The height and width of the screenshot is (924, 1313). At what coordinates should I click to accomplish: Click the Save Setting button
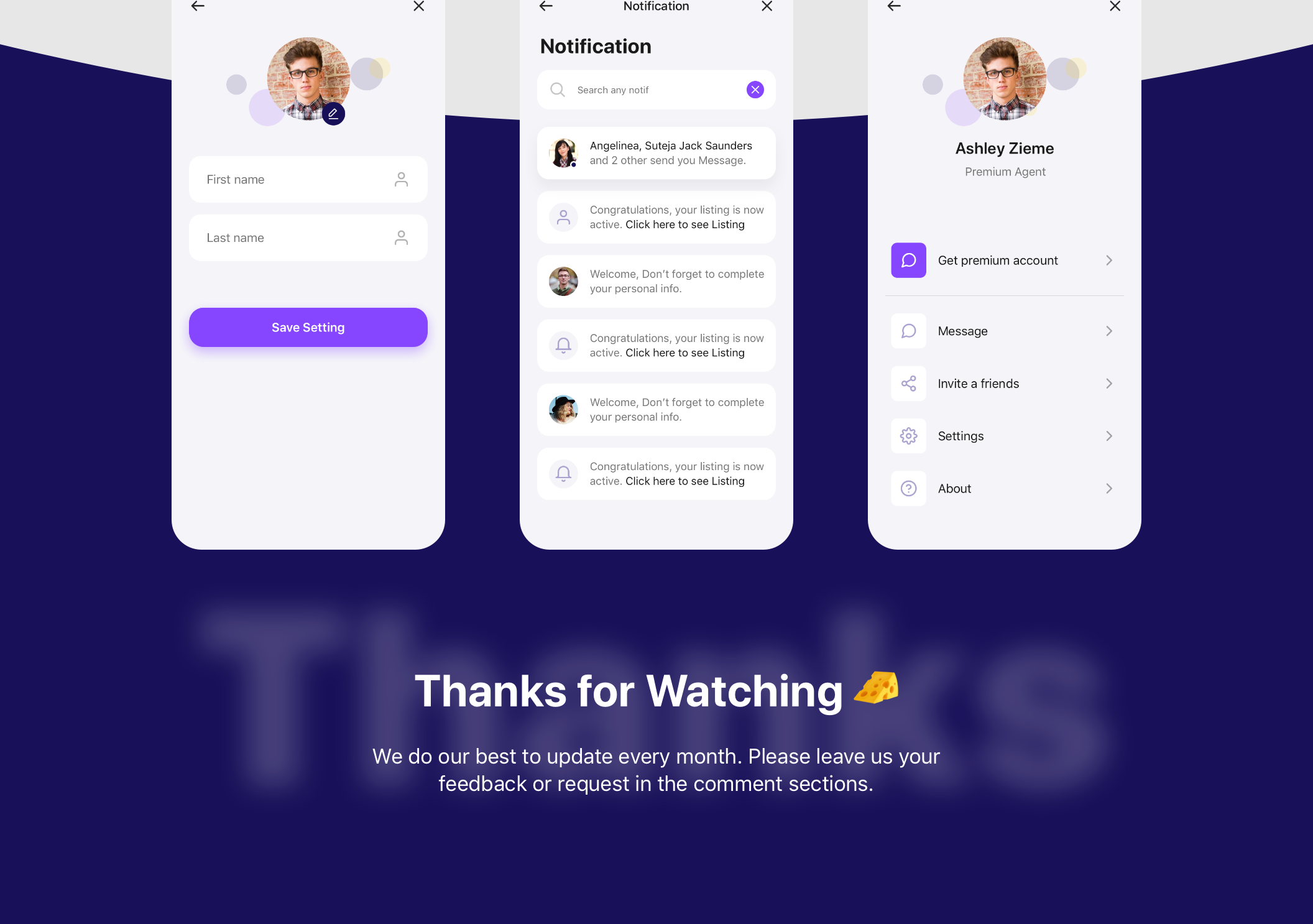307,327
